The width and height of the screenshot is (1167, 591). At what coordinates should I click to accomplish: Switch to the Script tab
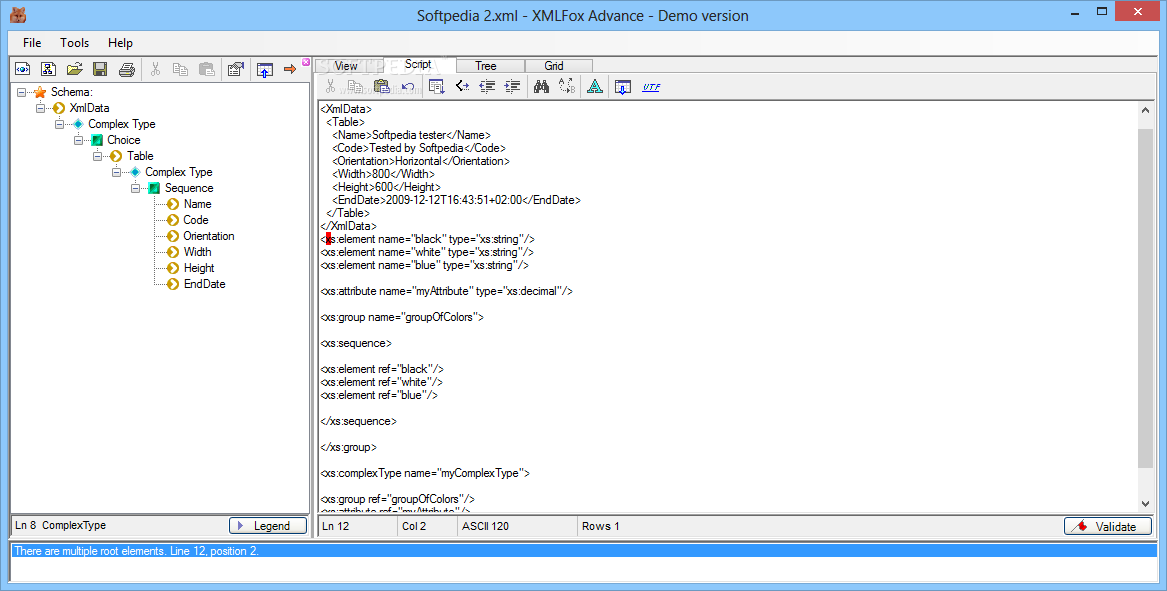418,64
